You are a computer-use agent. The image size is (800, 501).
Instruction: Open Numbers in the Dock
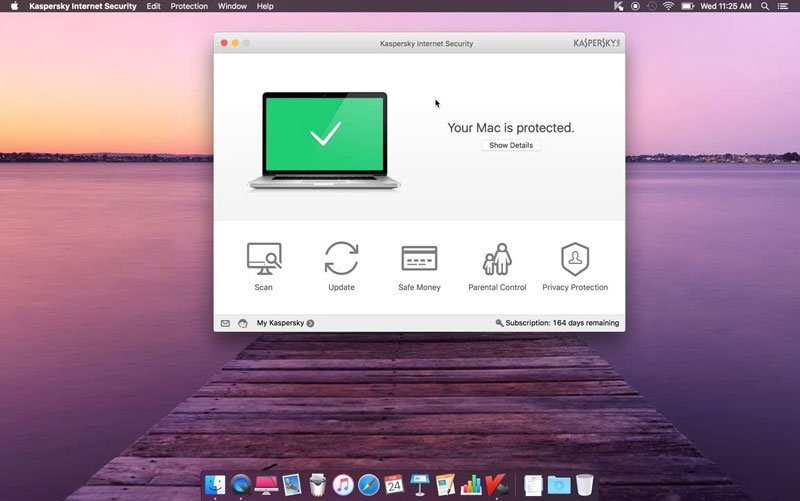pyautogui.click(x=471, y=484)
